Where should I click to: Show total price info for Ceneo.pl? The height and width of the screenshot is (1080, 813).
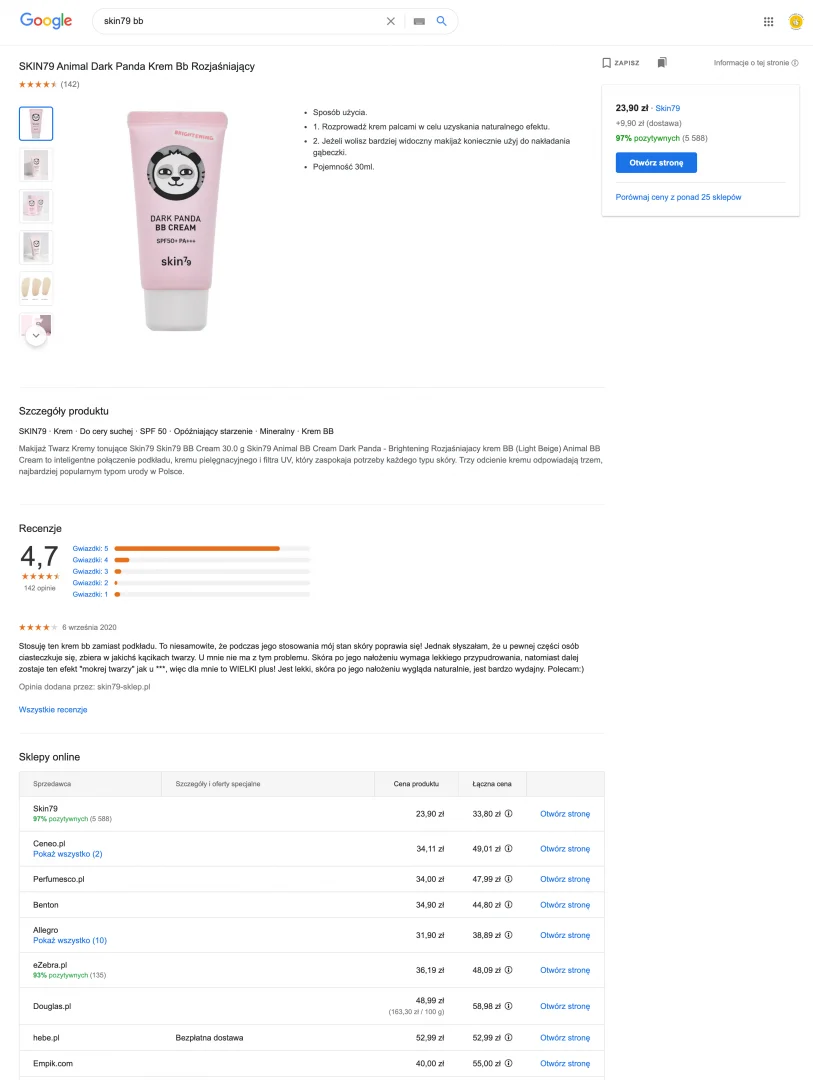click(508, 849)
